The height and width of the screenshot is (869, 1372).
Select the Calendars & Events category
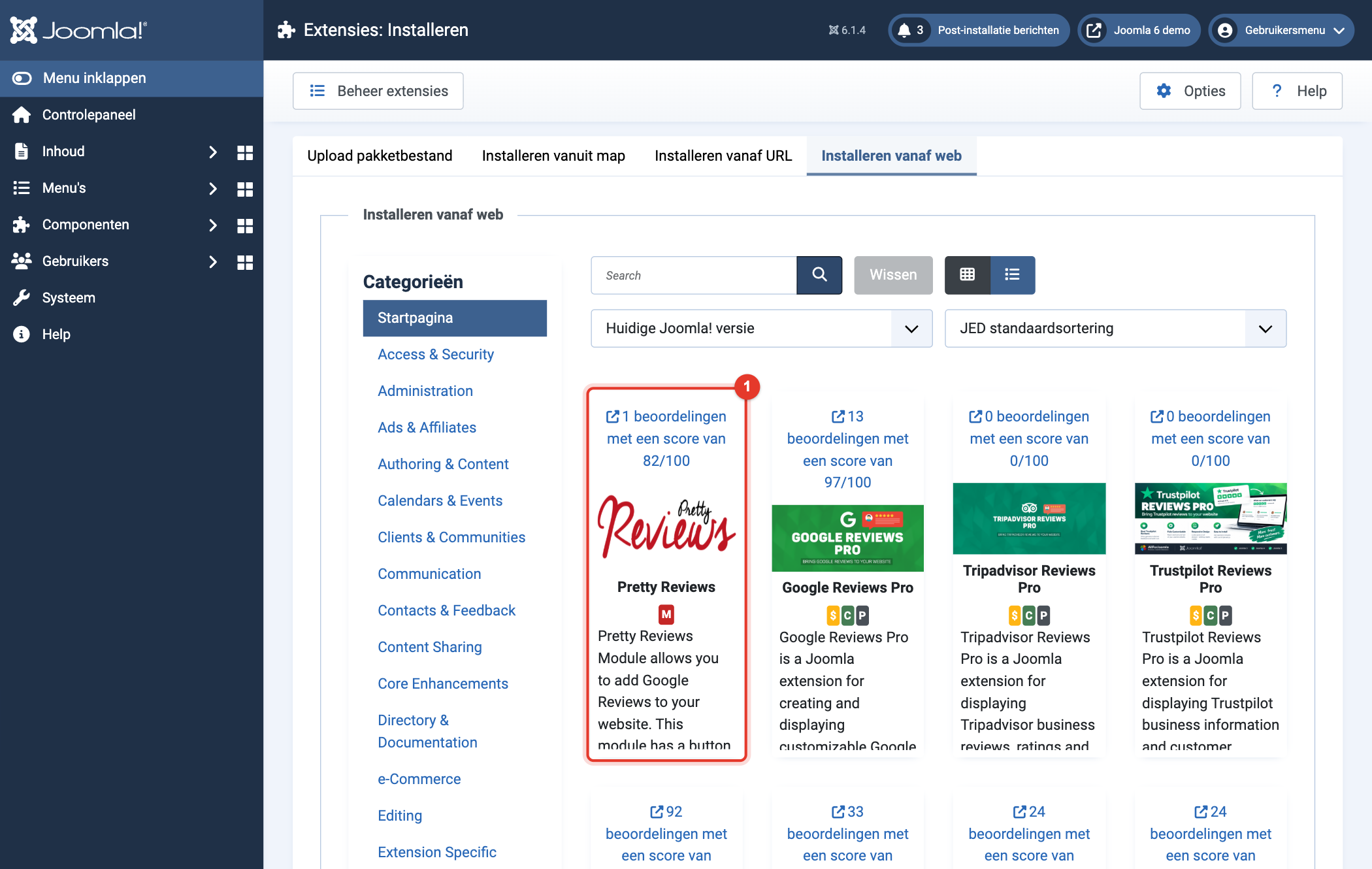440,500
